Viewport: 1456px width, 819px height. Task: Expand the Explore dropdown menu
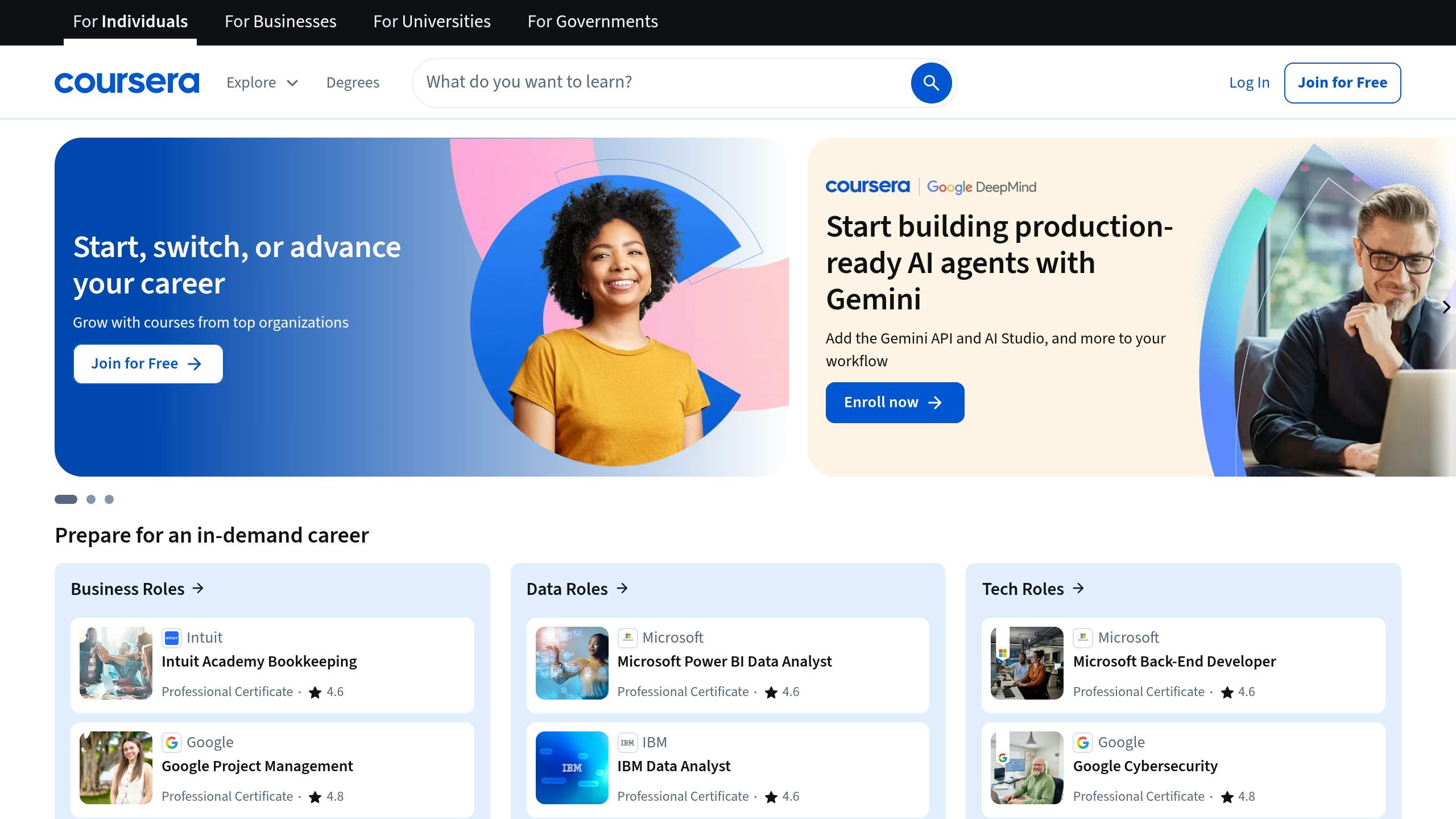pos(262,83)
